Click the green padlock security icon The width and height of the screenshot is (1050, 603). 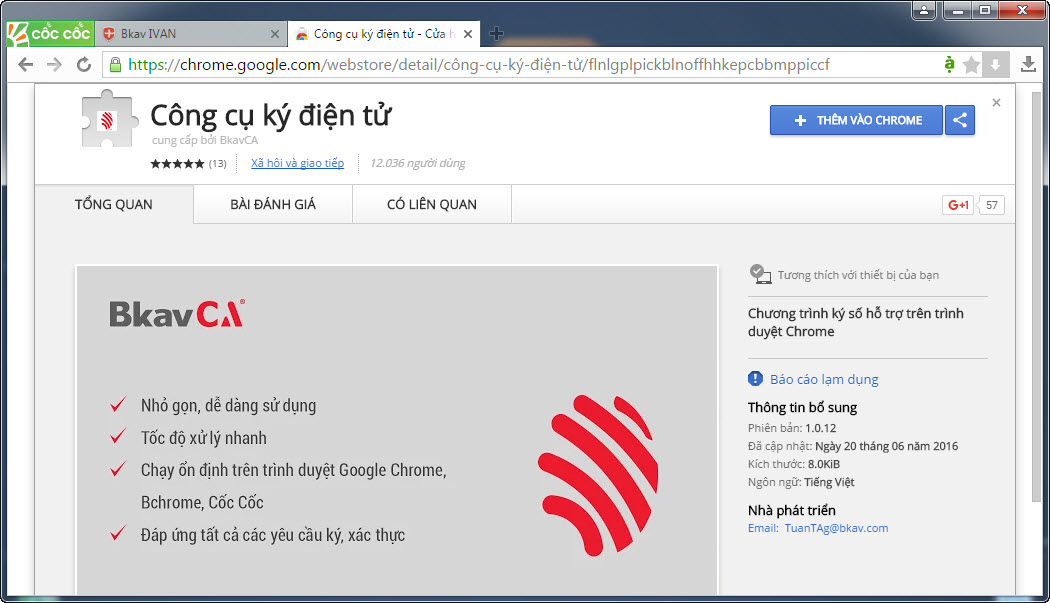click(115, 64)
